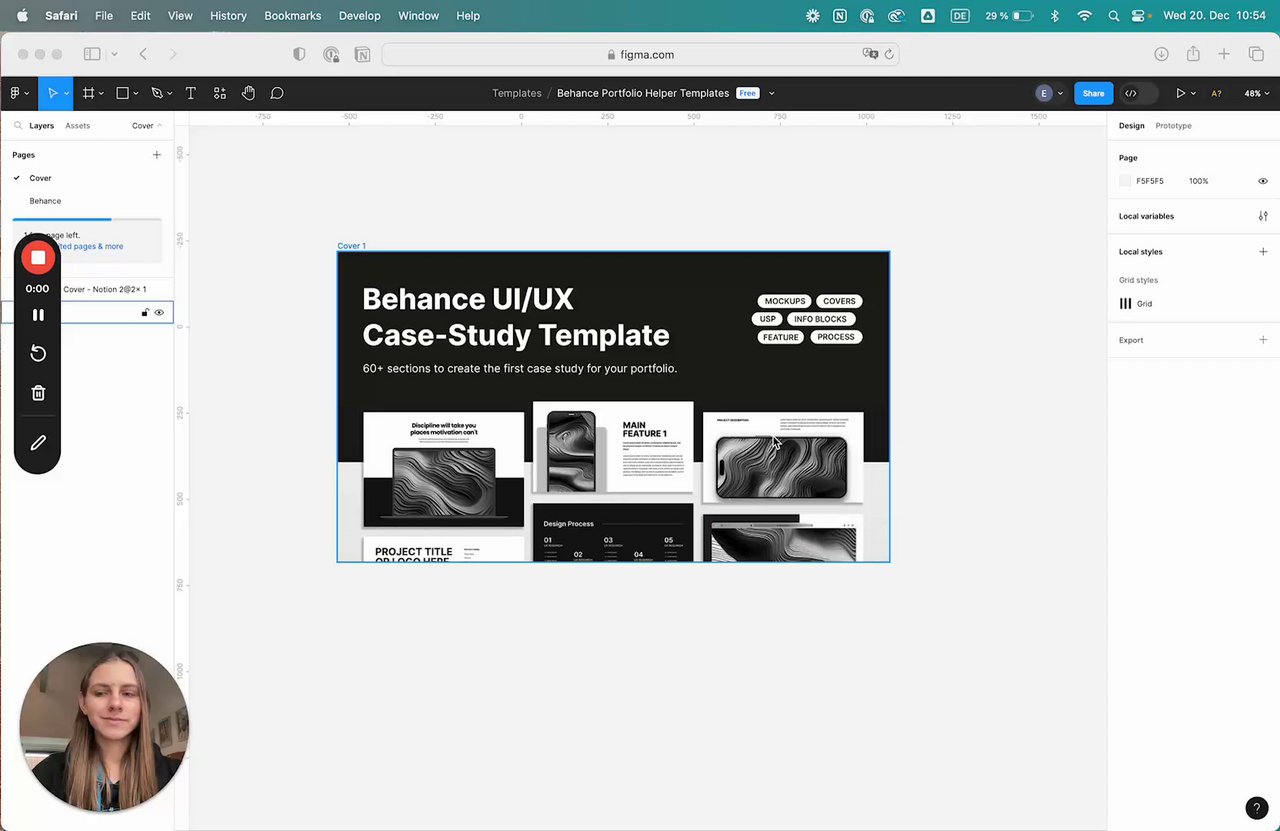This screenshot has height=831, width=1280.
Task: Open the Resources tool
Action: pyautogui.click(x=219, y=93)
